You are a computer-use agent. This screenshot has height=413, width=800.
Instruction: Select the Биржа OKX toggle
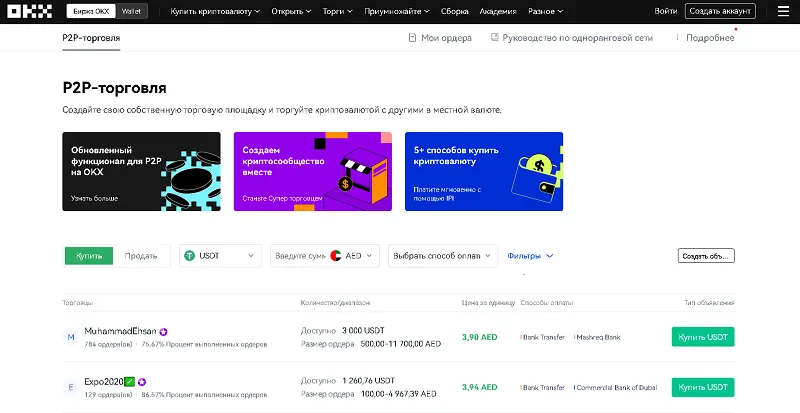click(x=91, y=11)
